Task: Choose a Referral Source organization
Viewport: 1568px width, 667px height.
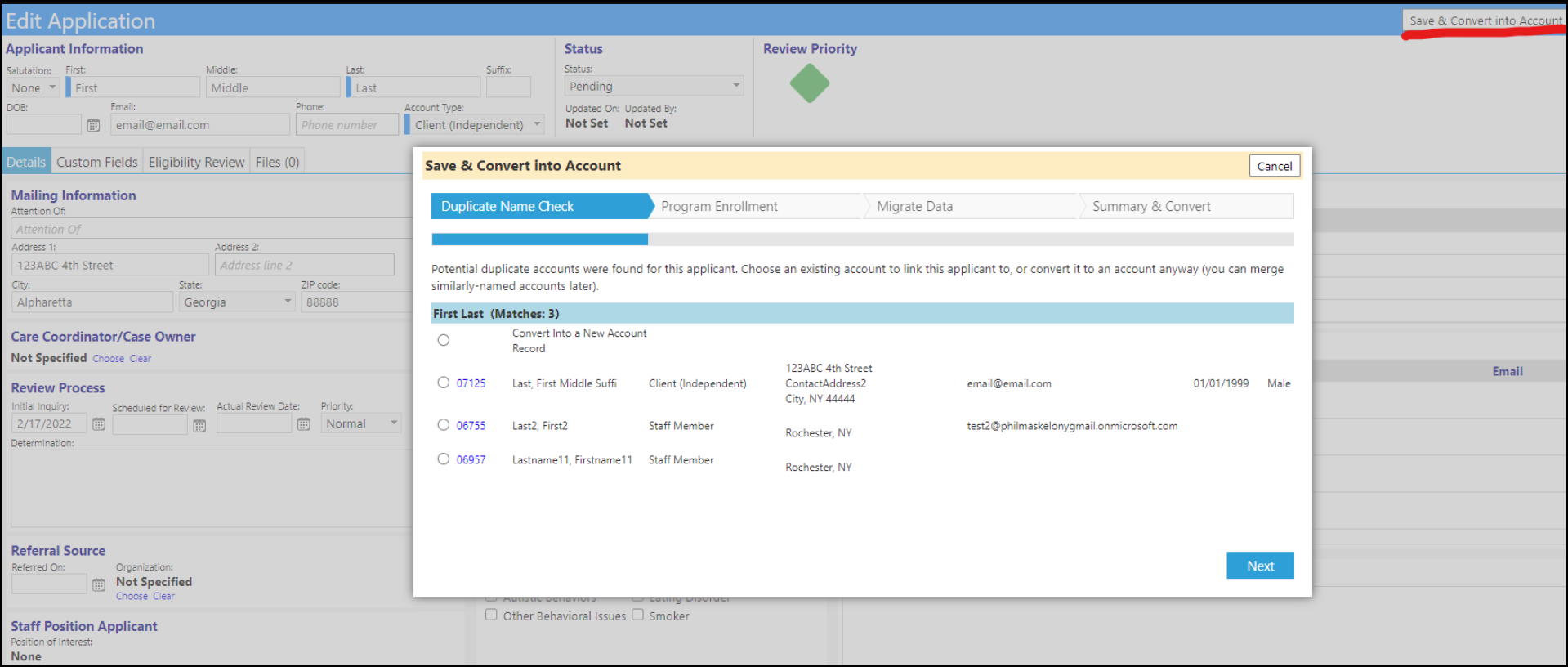Action: [132, 597]
